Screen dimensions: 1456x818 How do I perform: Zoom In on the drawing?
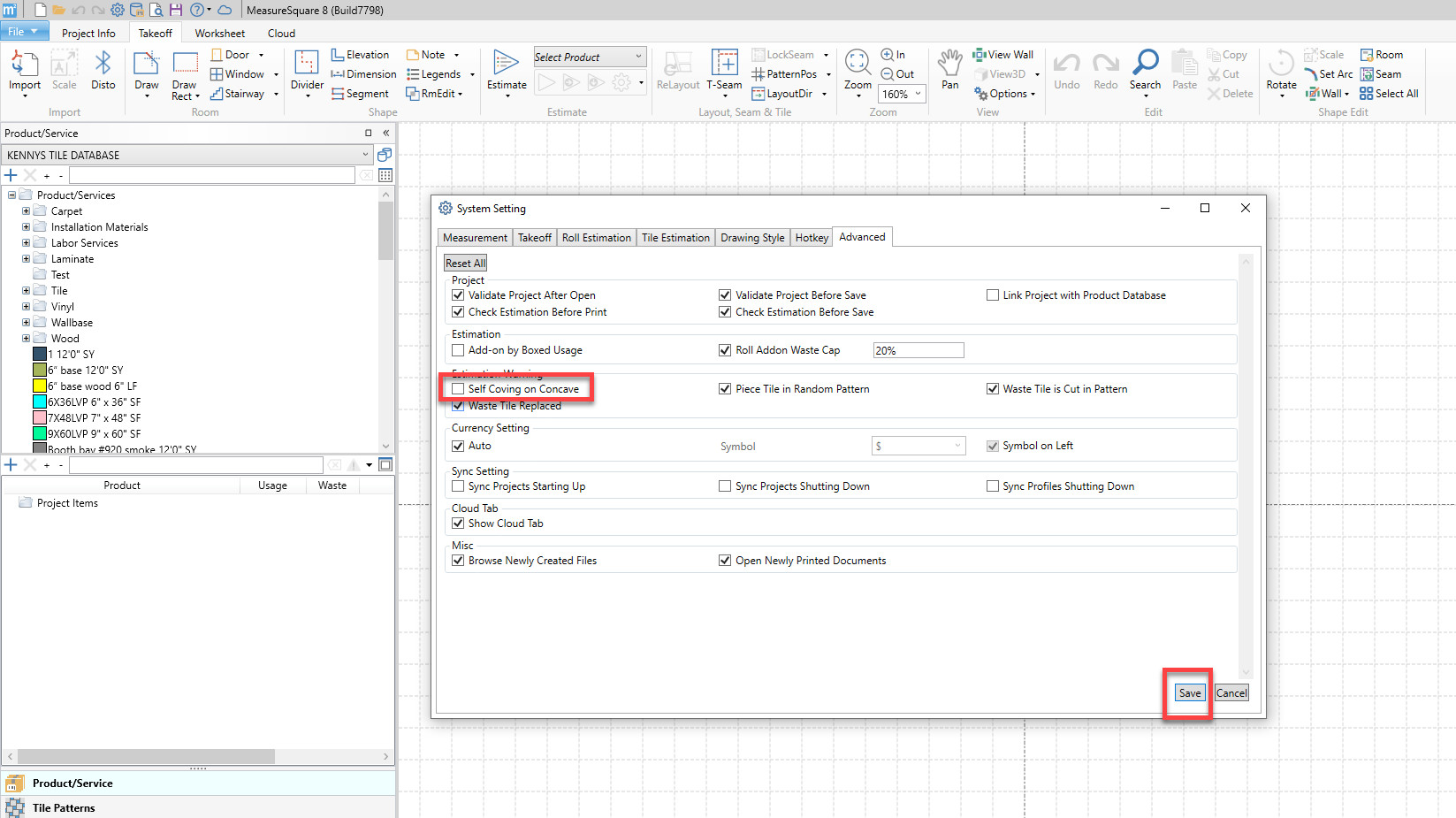[x=893, y=55]
